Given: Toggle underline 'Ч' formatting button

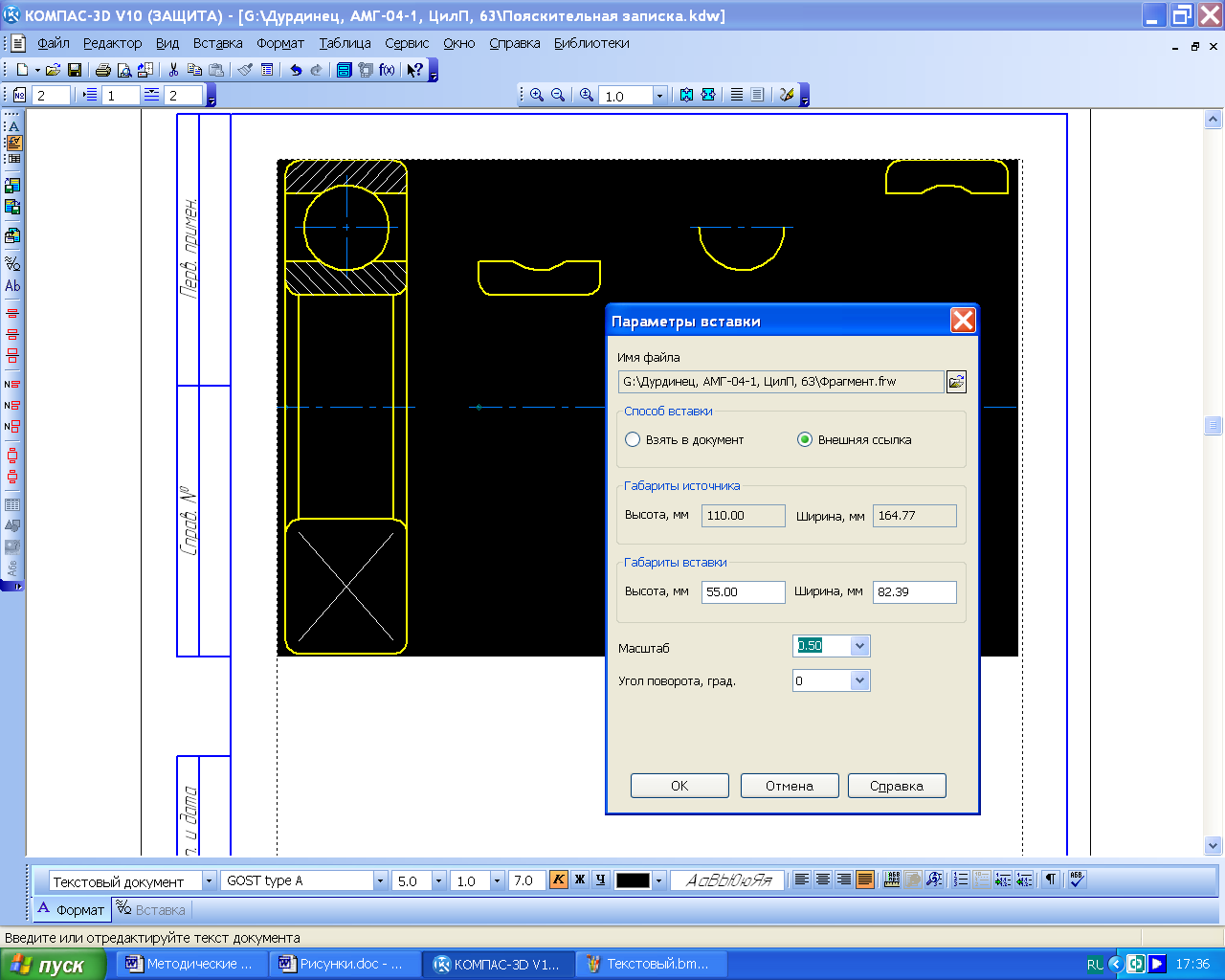Looking at the screenshot, I should [x=601, y=880].
